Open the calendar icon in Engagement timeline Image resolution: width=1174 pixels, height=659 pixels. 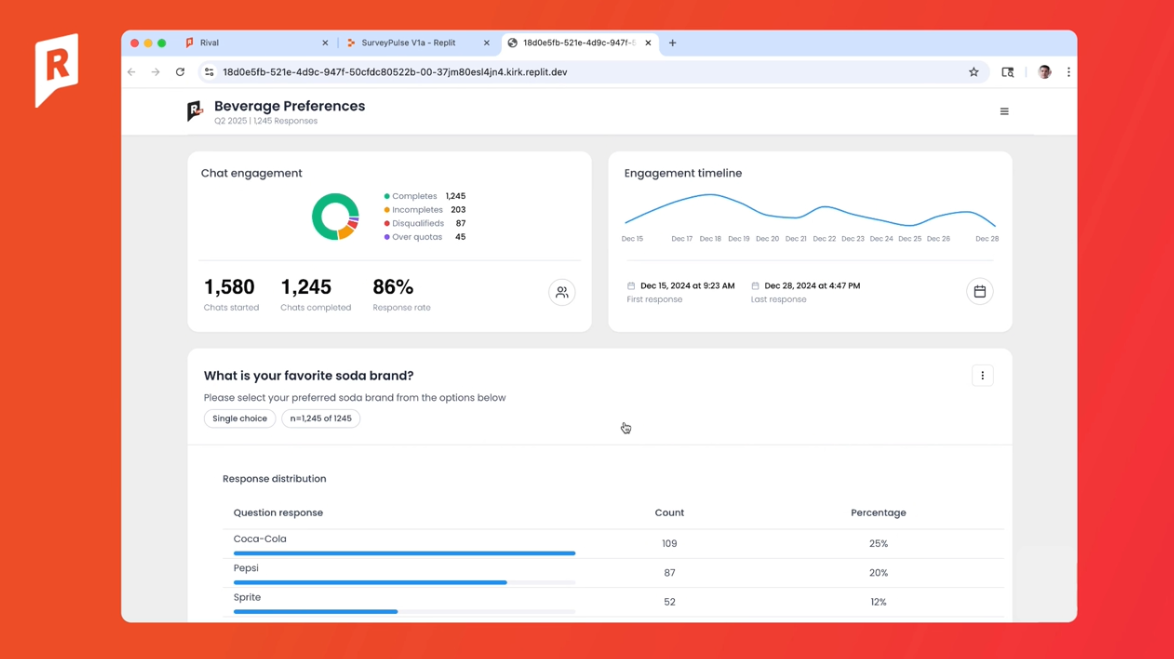[x=979, y=291]
